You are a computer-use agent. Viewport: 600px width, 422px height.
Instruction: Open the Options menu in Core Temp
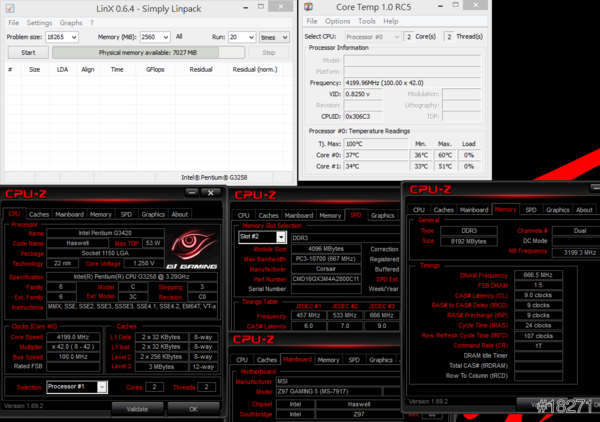338,20
